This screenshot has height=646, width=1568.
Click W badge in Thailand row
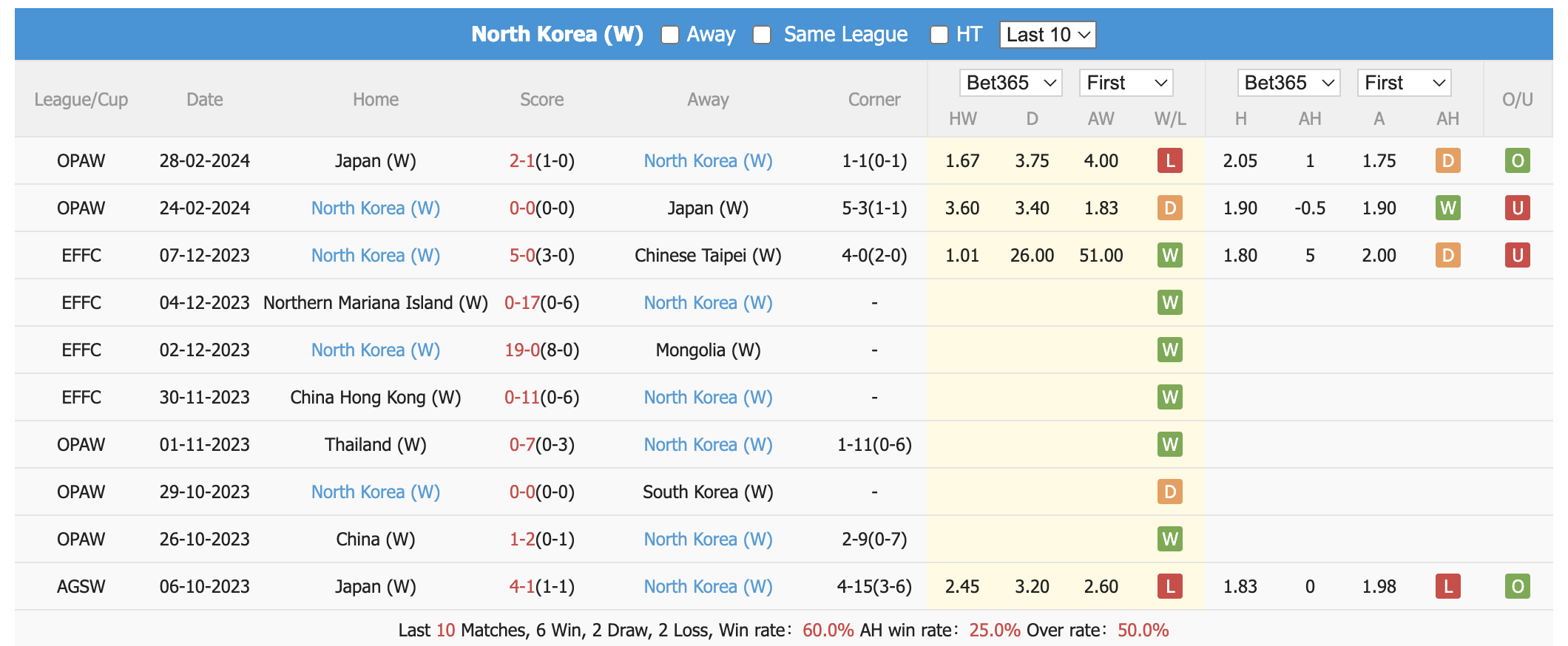(1170, 444)
